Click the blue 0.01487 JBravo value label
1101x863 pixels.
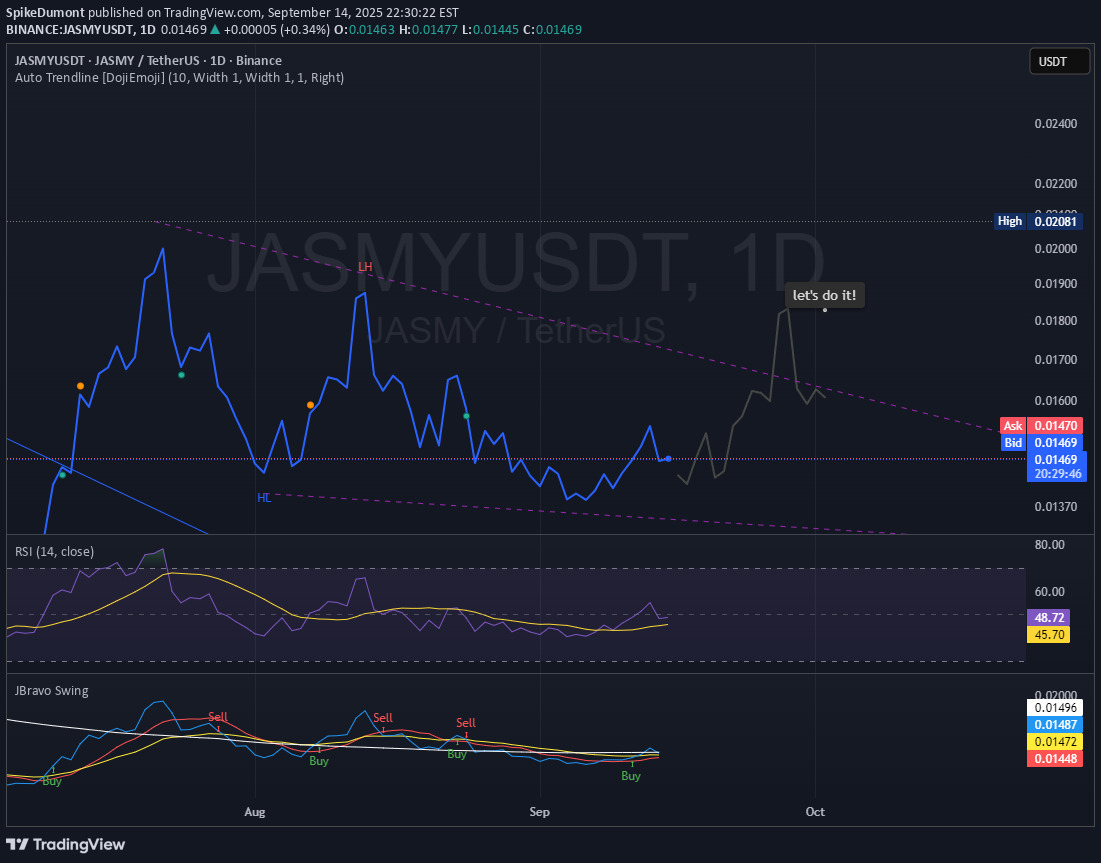pyautogui.click(x=1054, y=725)
